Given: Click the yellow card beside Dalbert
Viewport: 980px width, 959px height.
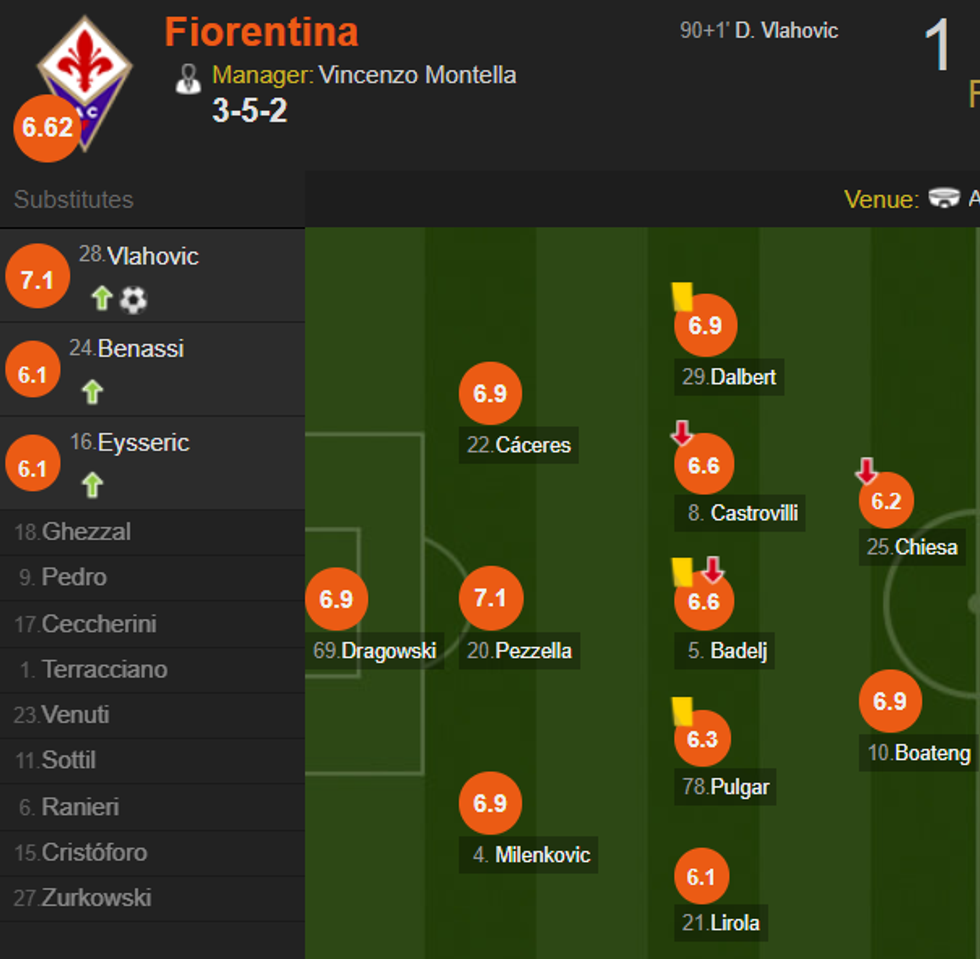Looking at the screenshot, I should coord(682,295).
